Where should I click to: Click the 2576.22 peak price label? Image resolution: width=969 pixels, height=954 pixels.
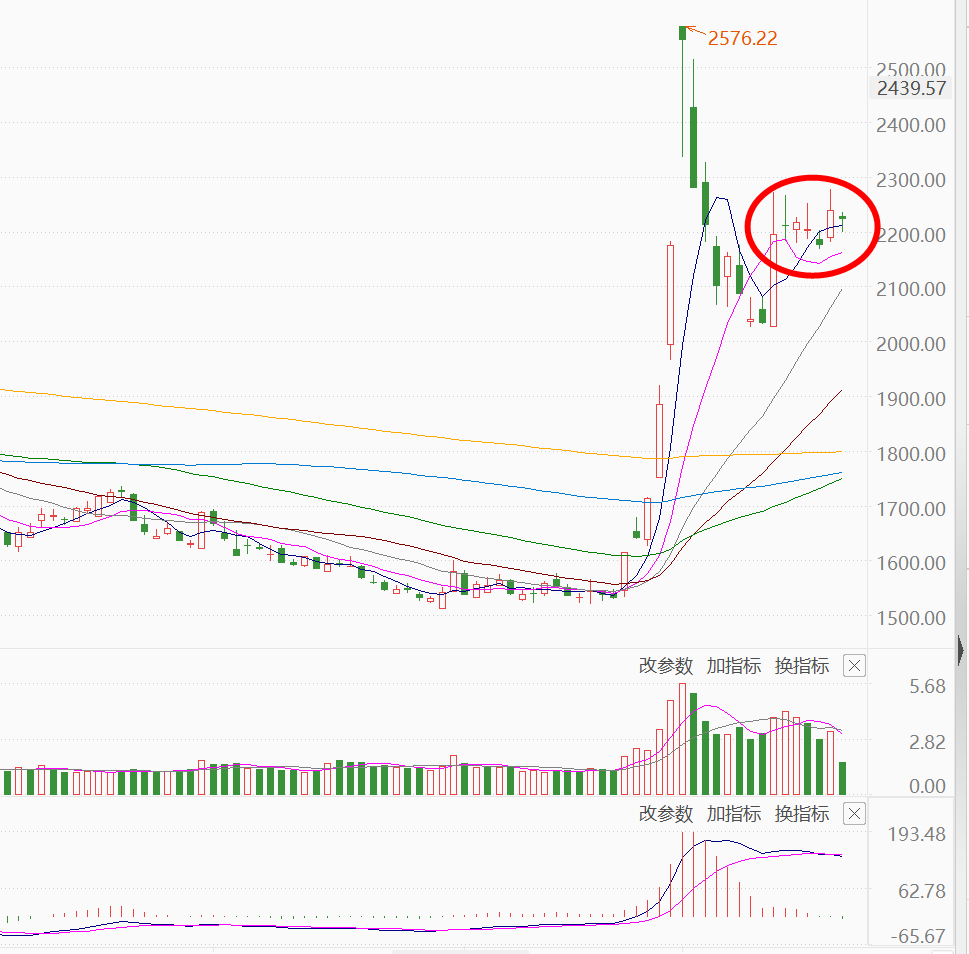click(742, 38)
